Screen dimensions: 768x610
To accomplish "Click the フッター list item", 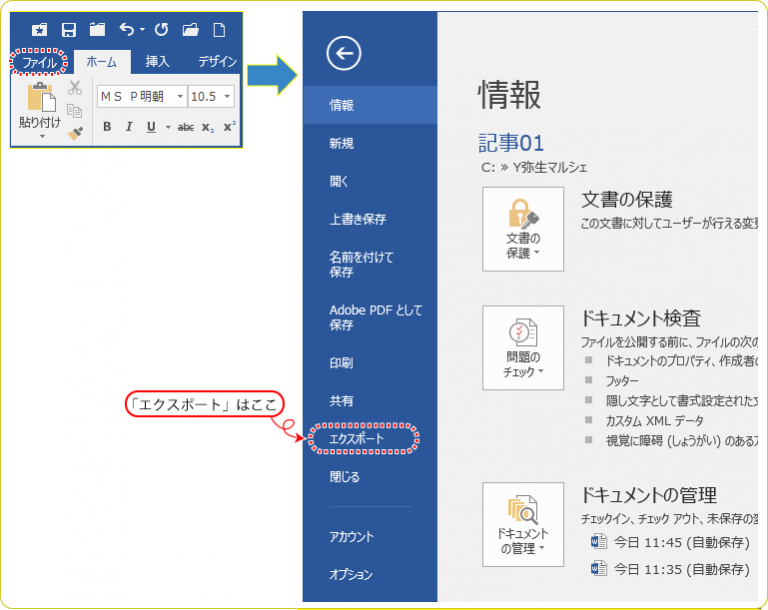I will [622, 381].
